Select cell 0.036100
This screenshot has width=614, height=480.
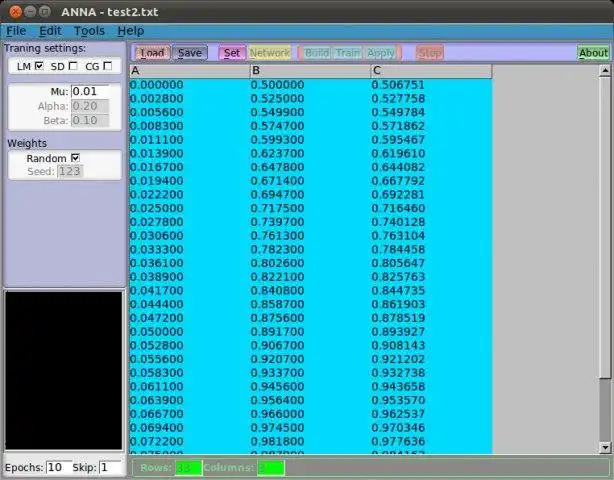click(x=157, y=263)
